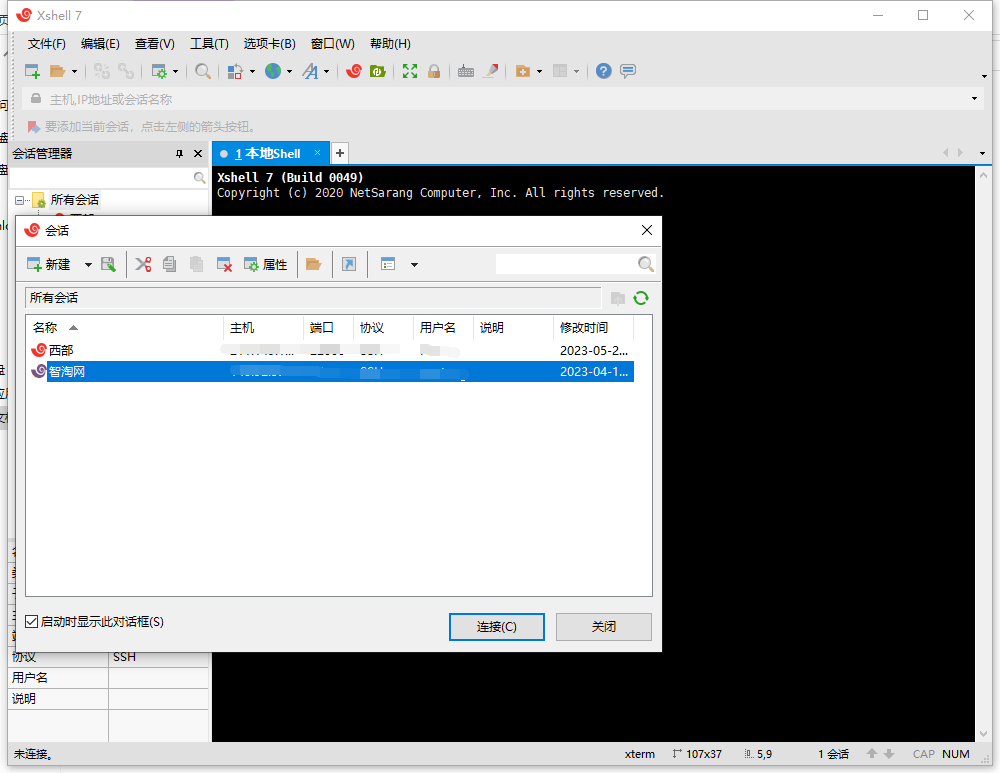Click the font letter A icon
This screenshot has width=1000, height=773.
(x=310, y=71)
